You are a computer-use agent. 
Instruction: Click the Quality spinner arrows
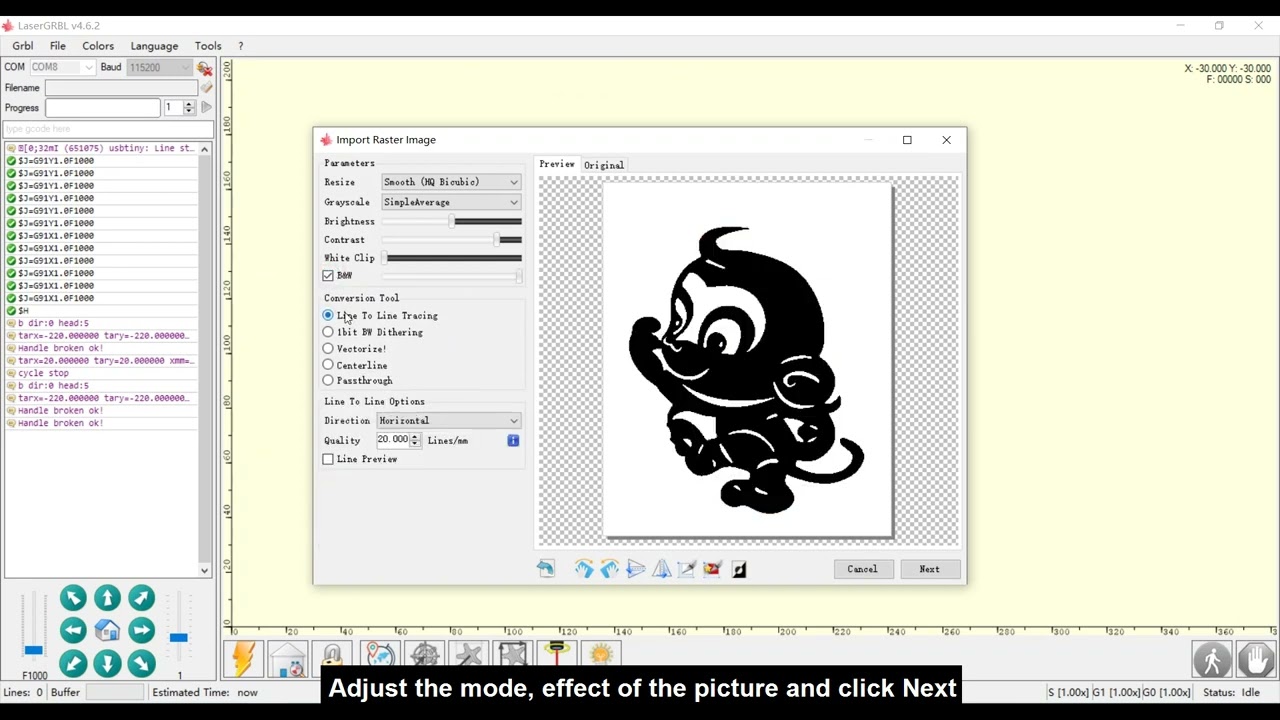(415, 440)
